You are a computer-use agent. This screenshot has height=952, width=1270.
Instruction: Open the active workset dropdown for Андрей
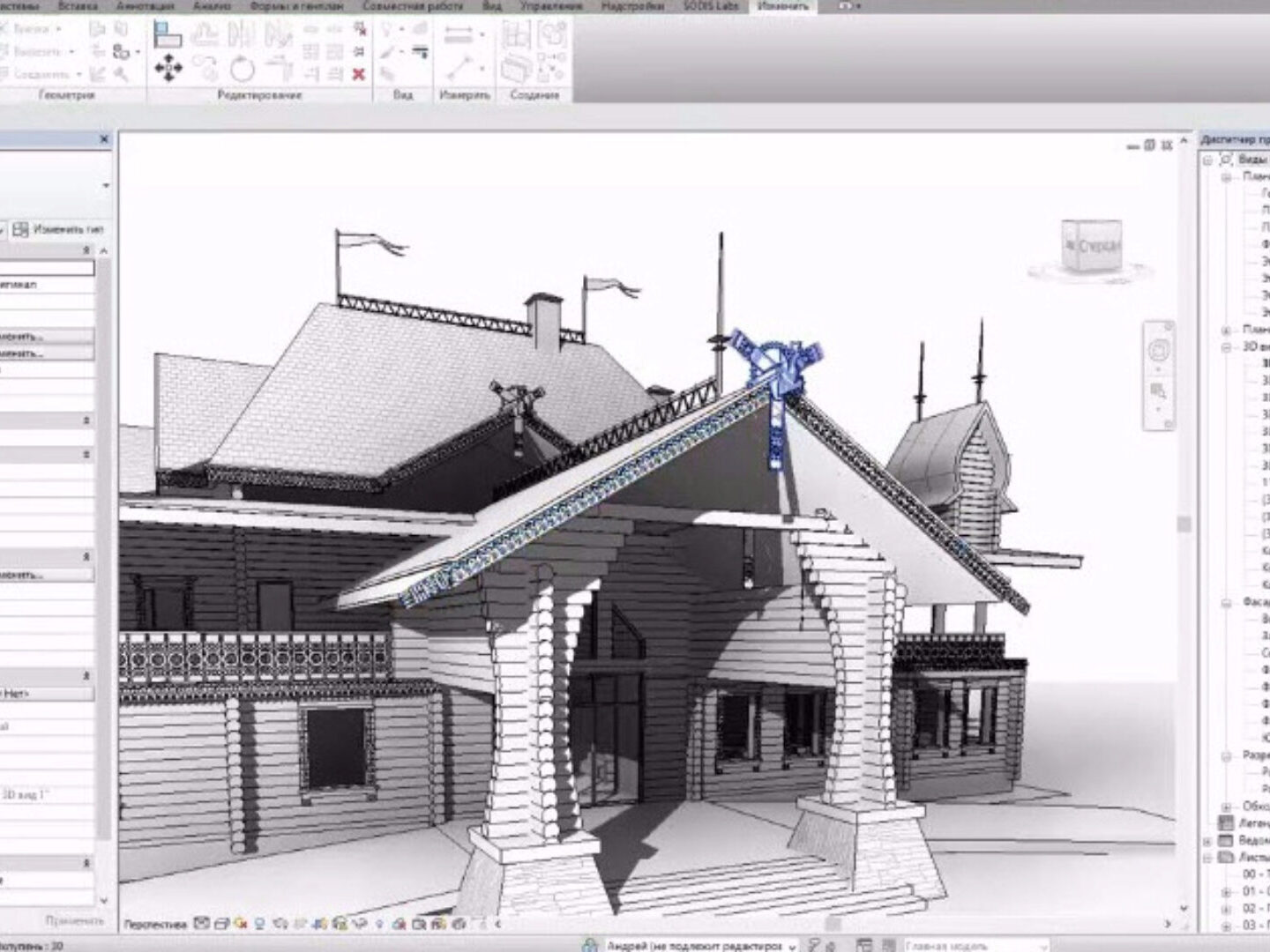791,945
